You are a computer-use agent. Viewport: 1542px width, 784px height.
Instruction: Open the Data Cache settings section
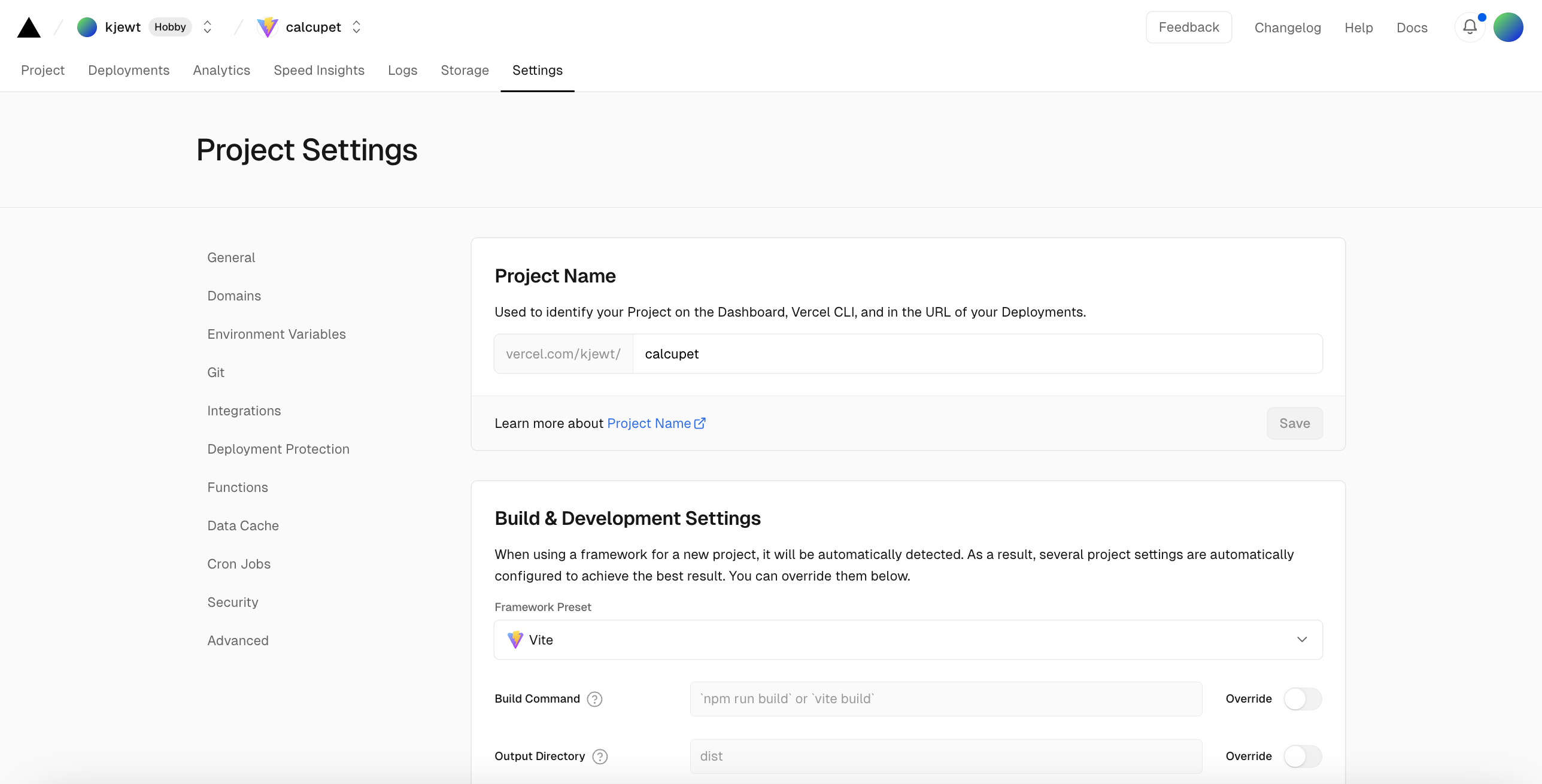pyautogui.click(x=243, y=525)
